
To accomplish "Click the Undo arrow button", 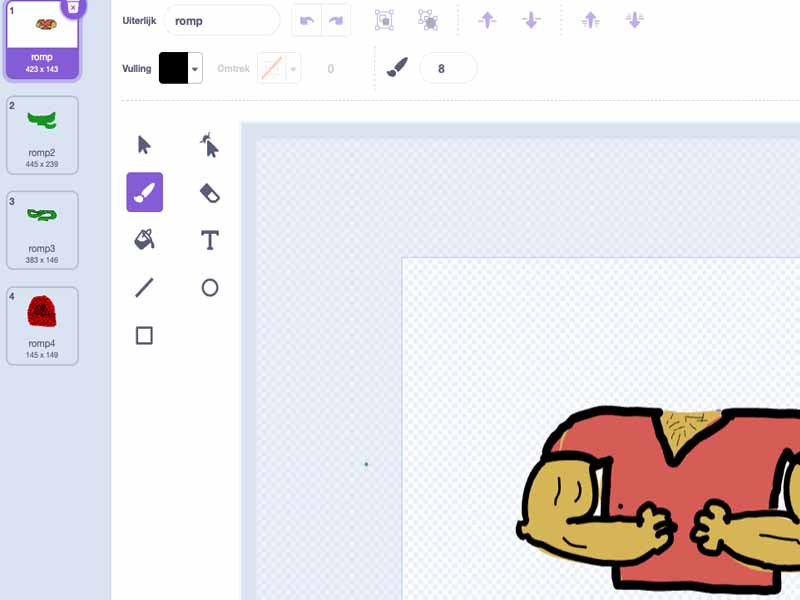I will [x=307, y=20].
